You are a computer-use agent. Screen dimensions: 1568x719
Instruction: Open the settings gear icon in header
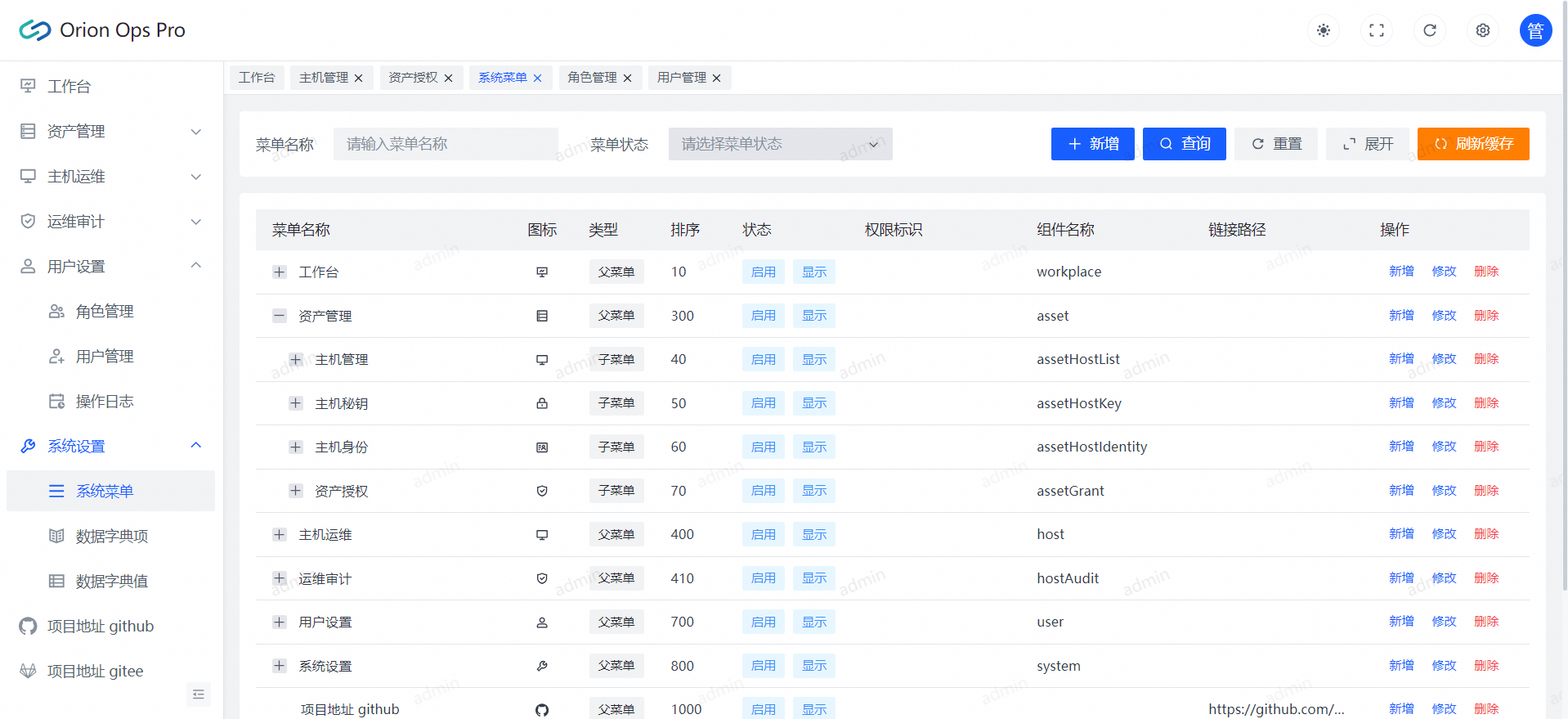point(1482,30)
